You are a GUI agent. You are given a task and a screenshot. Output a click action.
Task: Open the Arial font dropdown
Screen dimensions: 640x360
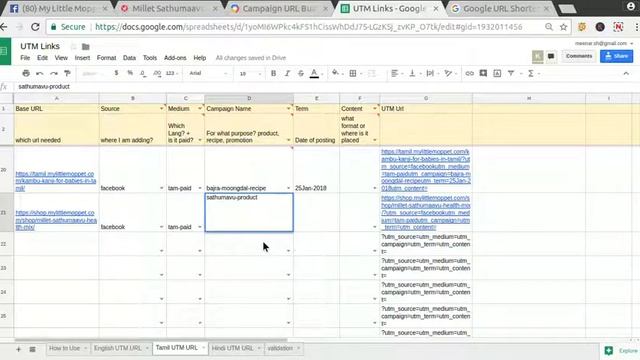[208, 73]
